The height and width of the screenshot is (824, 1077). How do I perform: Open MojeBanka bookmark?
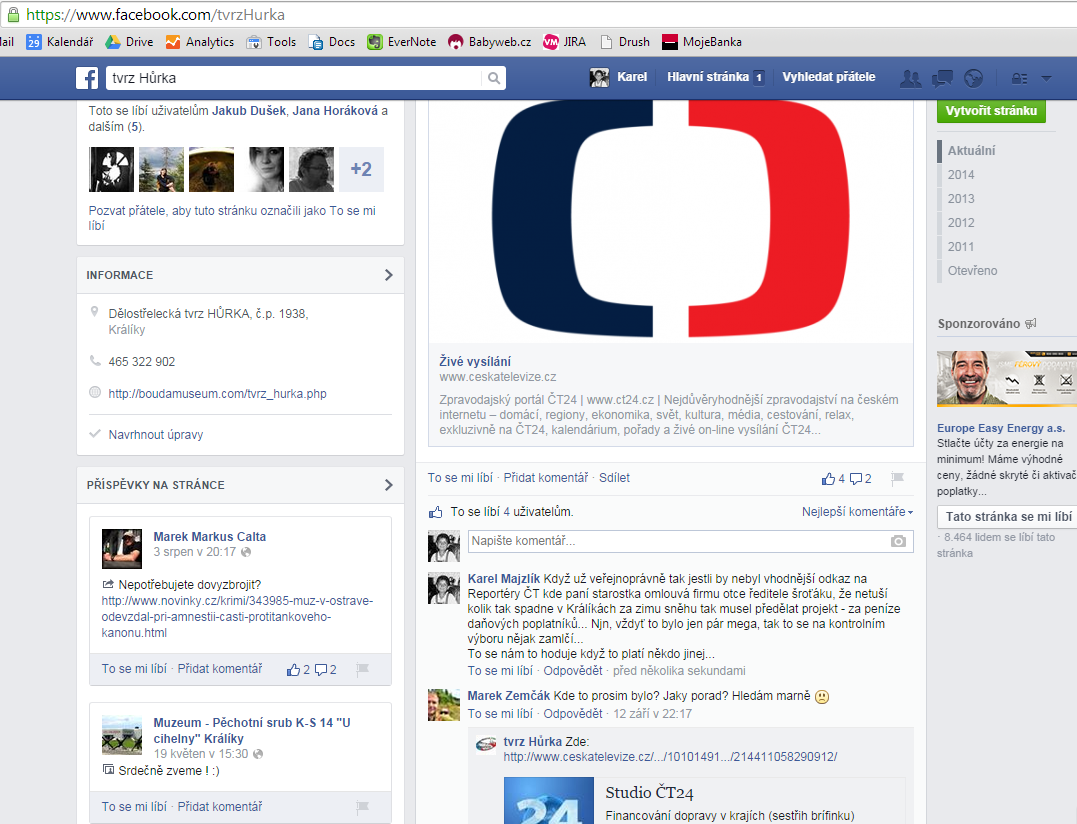[702, 42]
